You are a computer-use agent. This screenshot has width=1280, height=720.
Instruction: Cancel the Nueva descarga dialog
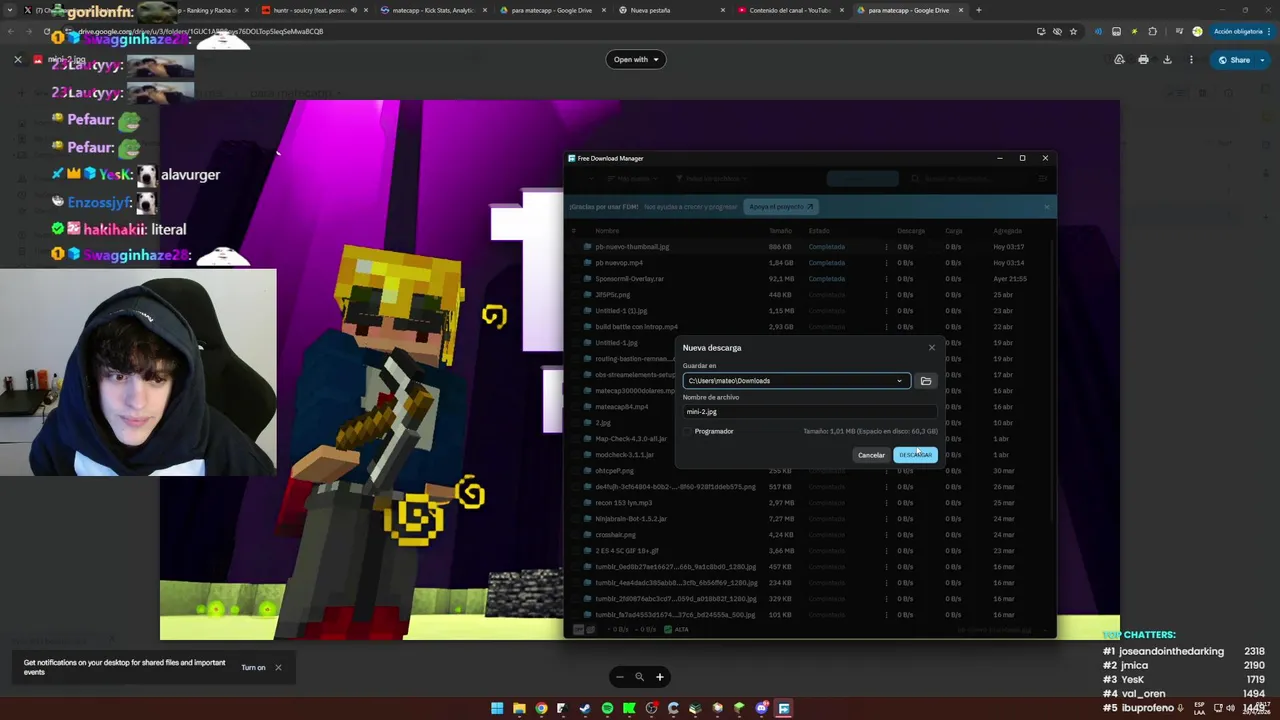(871, 455)
